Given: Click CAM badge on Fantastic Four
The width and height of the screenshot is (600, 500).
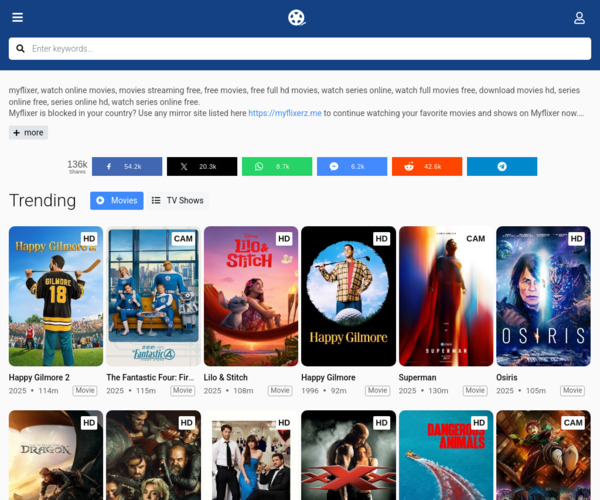Looking at the screenshot, I should tap(183, 239).
